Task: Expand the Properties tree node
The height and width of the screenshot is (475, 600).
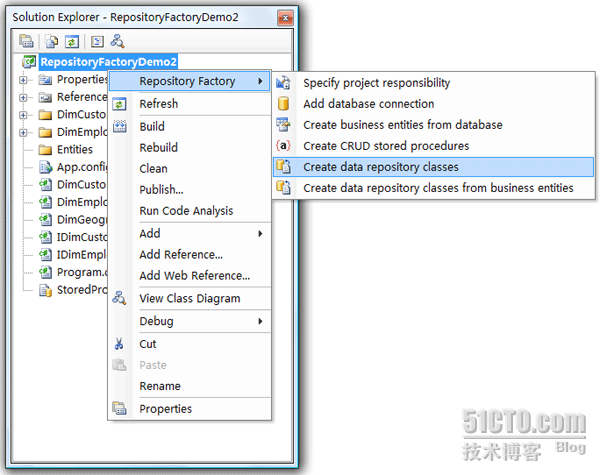Action: click(x=23, y=80)
